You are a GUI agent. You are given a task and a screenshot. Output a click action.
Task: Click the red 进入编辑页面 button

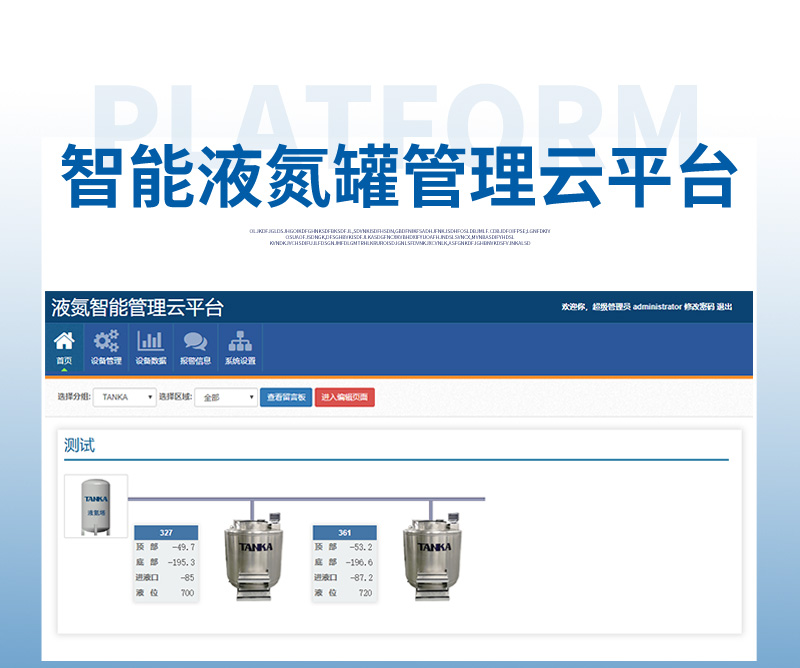click(x=345, y=397)
